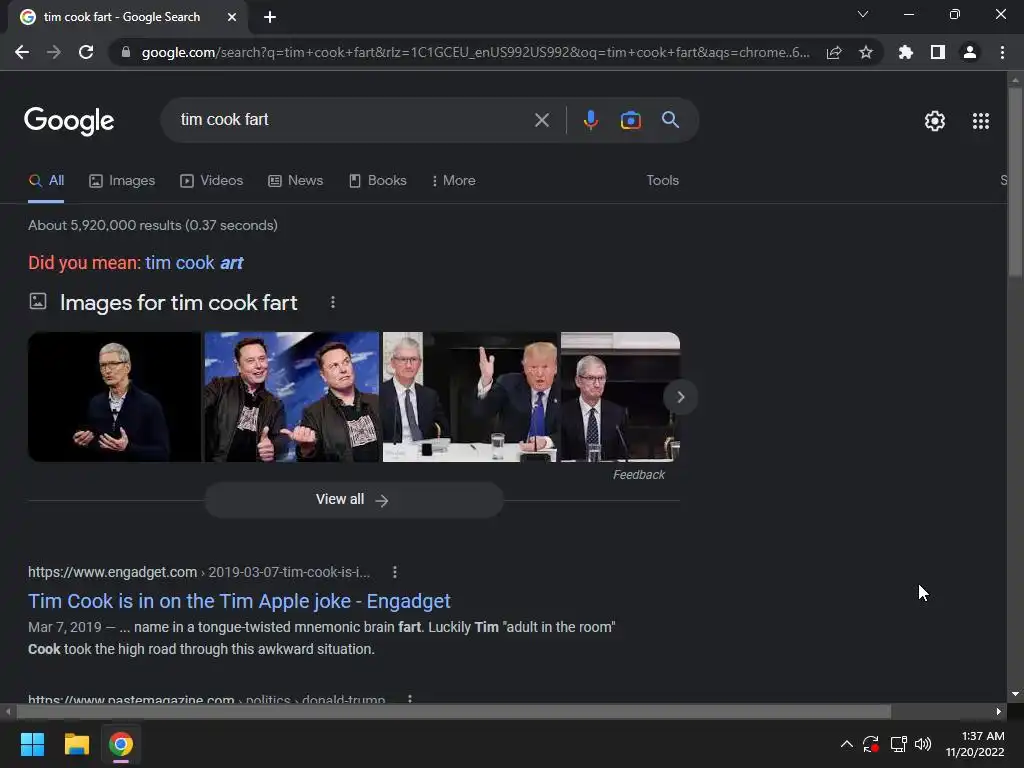Click into the search field text
This screenshot has width=1024, height=768.
click(225, 120)
